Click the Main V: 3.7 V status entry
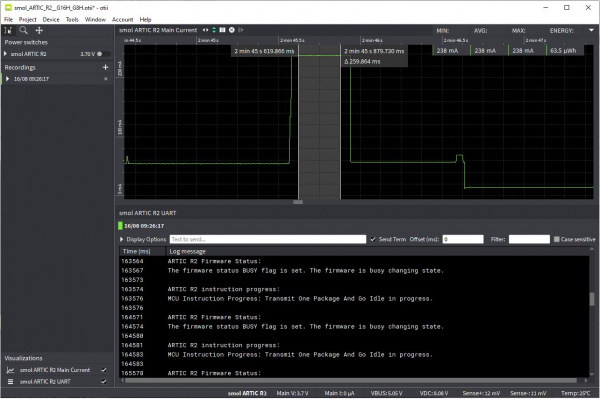The height and width of the screenshot is (399, 600). [292, 393]
